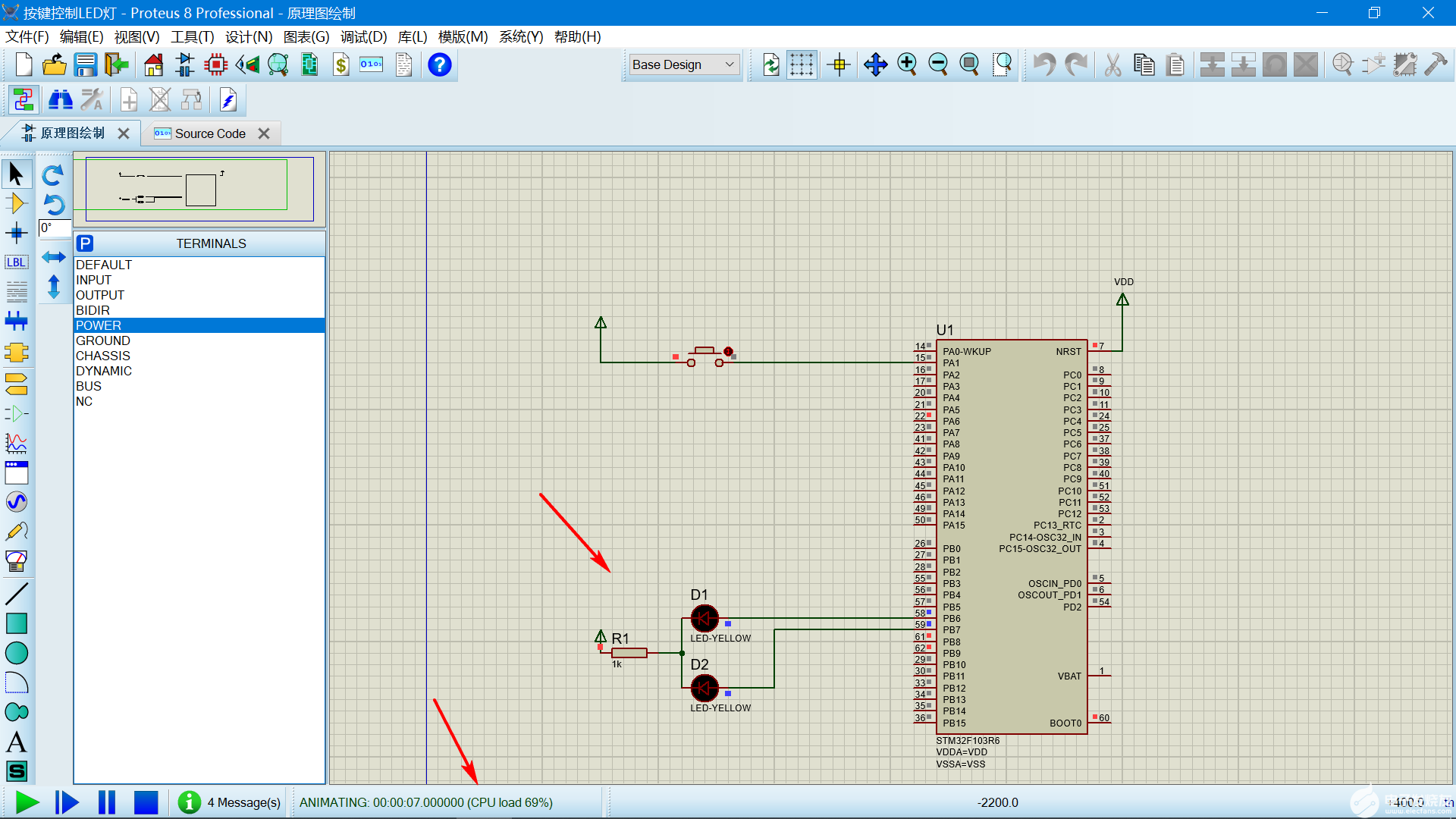Image resolution: width=1456 pixels, height=819 pixels.
Task: Toggle the push button switch actuator
Action: pos(728,352)
